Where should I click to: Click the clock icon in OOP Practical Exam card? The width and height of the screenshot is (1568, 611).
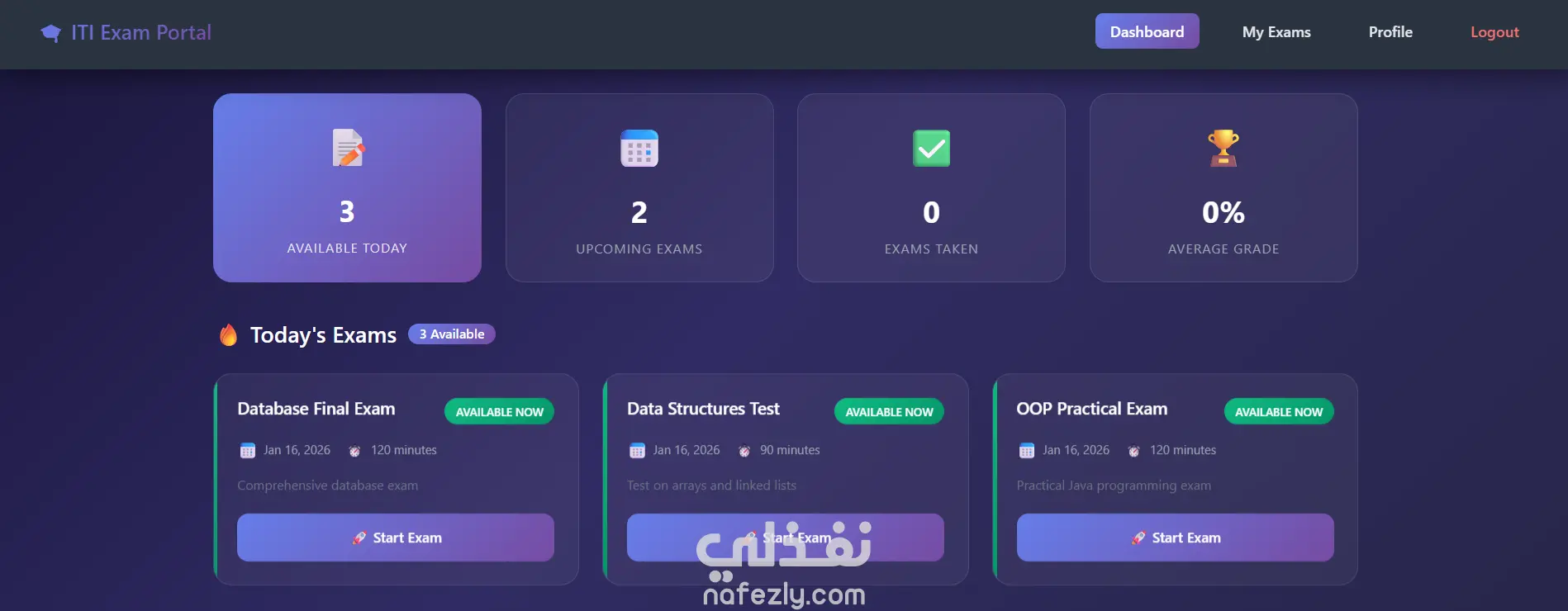(1133, 451)
